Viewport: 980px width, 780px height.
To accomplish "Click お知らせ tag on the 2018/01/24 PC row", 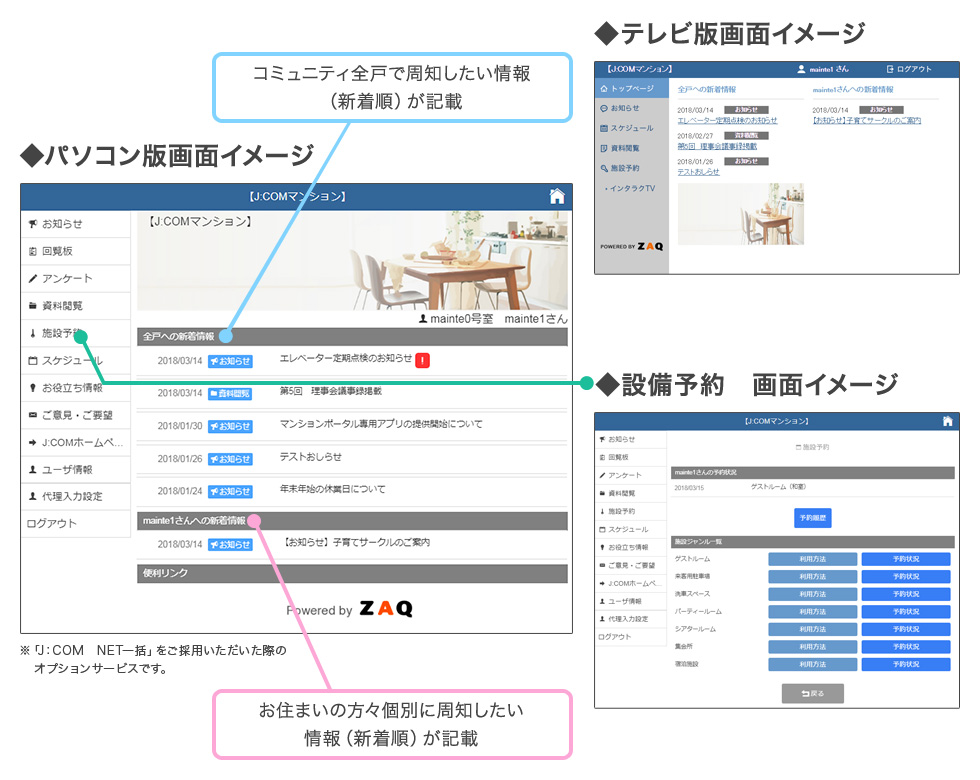I will click(230, 492).
